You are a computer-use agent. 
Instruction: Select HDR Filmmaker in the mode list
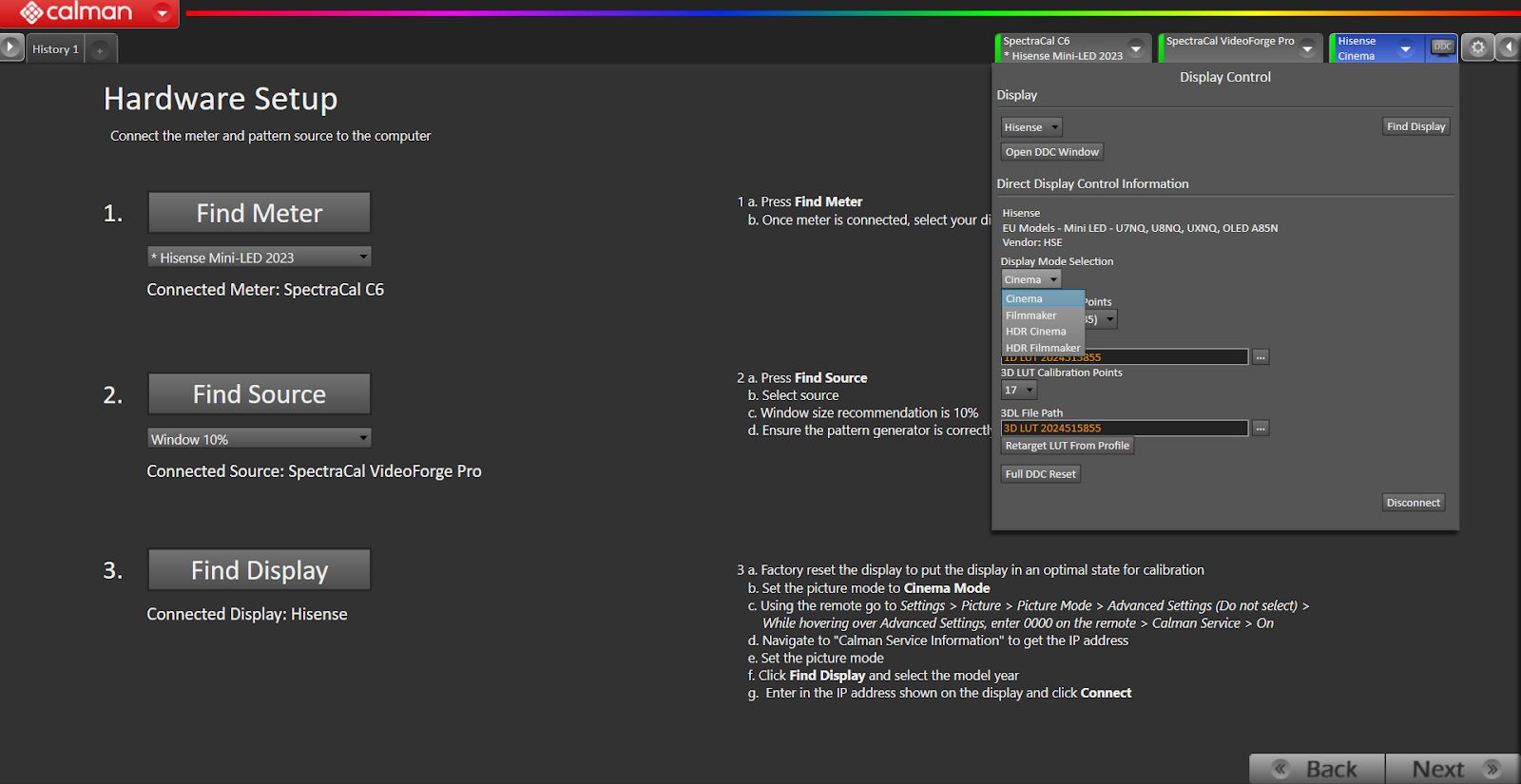tap(1043, 348)
